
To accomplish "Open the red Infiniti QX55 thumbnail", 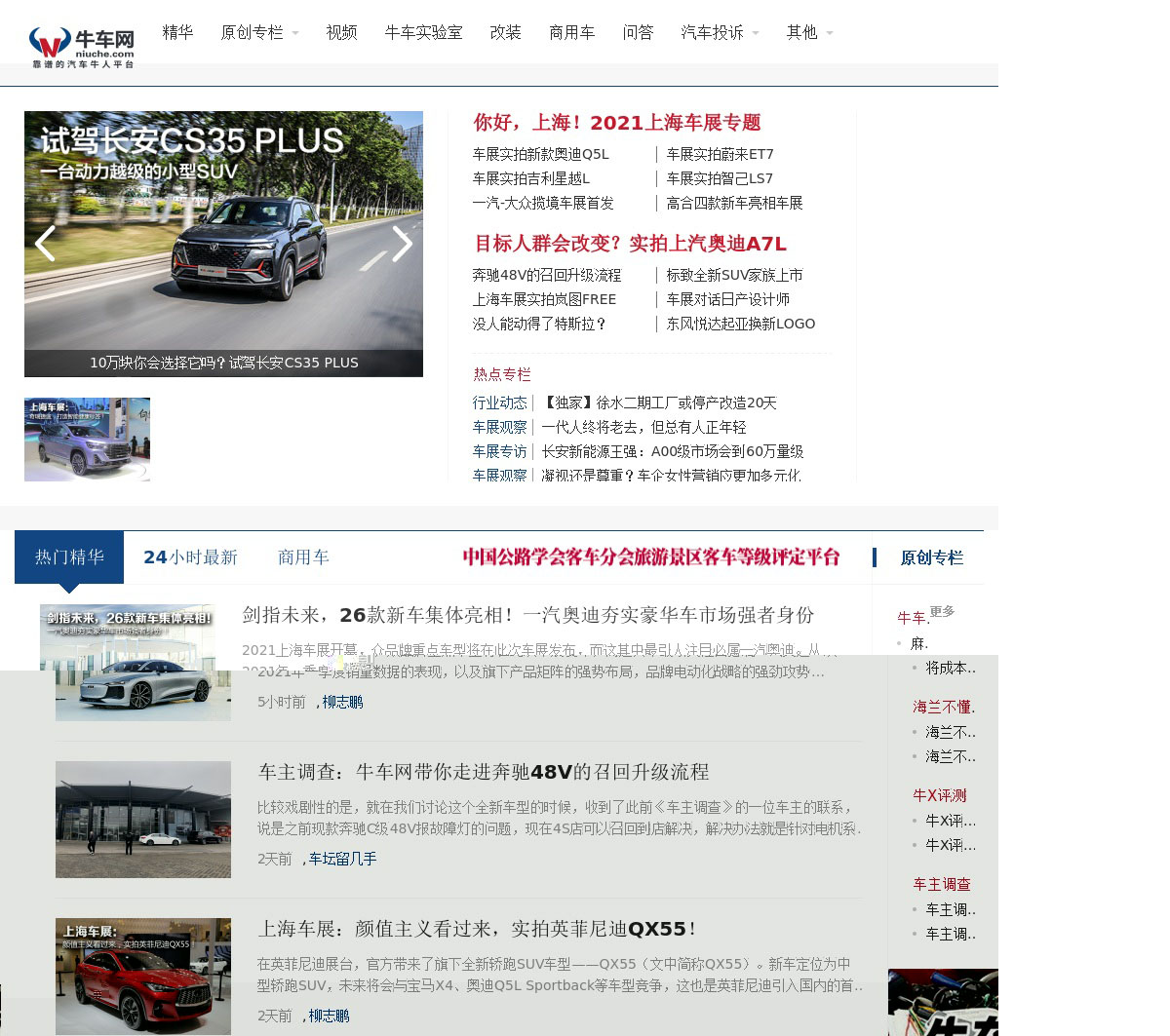I will (x=143, y=976).
